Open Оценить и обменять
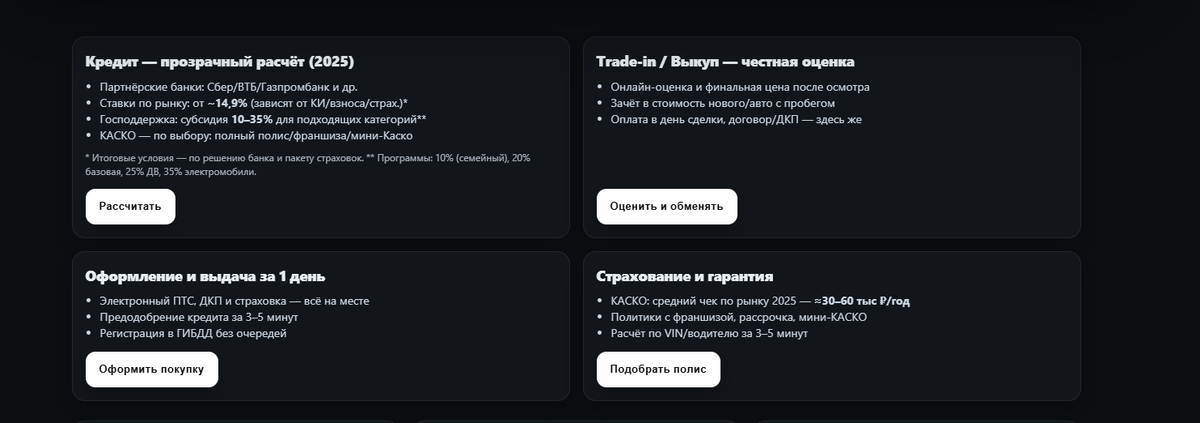 coord(666,206)
